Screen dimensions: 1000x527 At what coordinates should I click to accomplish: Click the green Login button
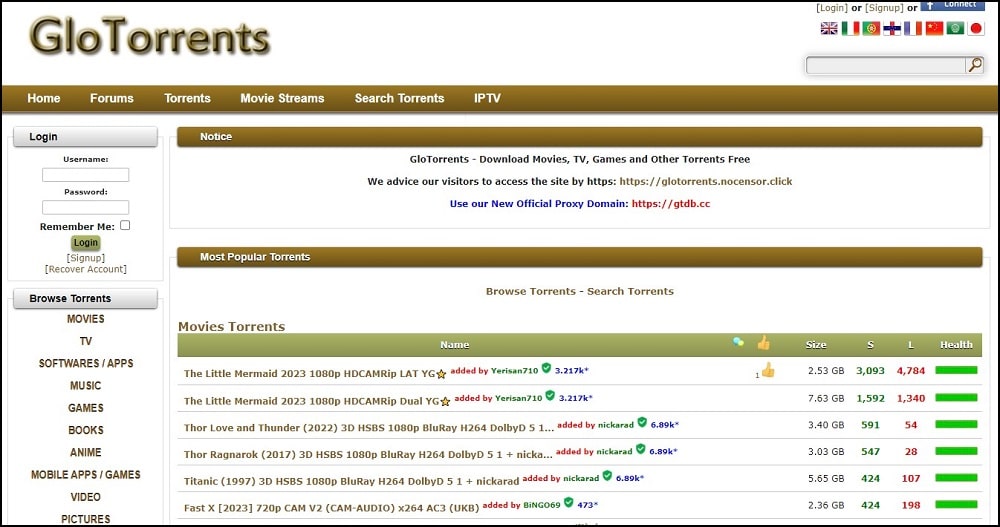(85, 242)
